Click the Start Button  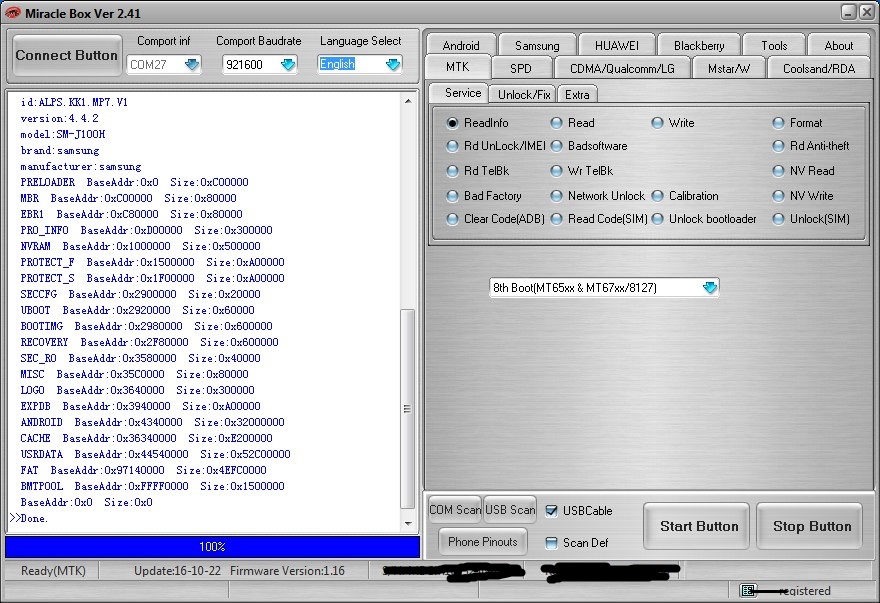[x=696, y=526]
